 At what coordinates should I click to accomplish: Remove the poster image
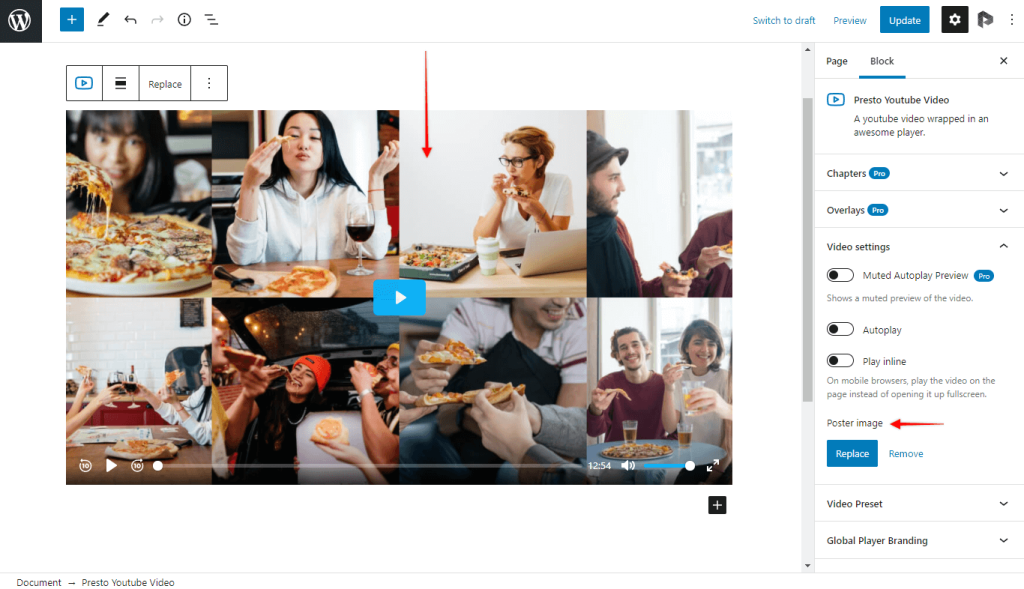(906, 453)
